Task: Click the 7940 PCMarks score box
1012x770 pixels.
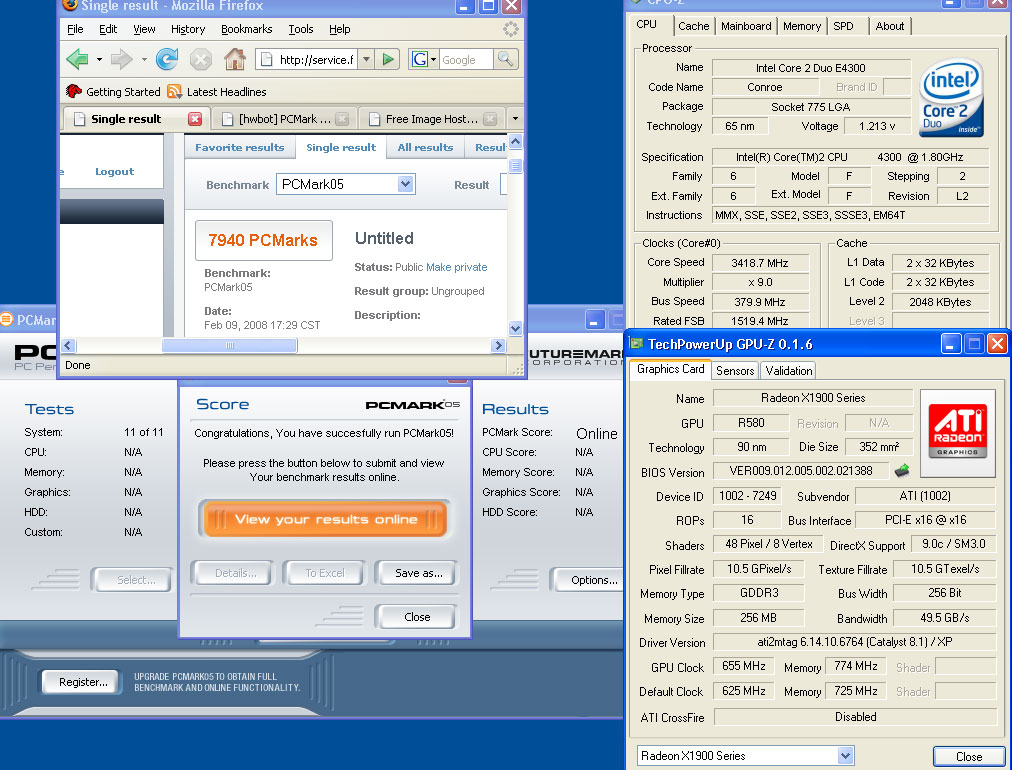Action: point(263,240)
